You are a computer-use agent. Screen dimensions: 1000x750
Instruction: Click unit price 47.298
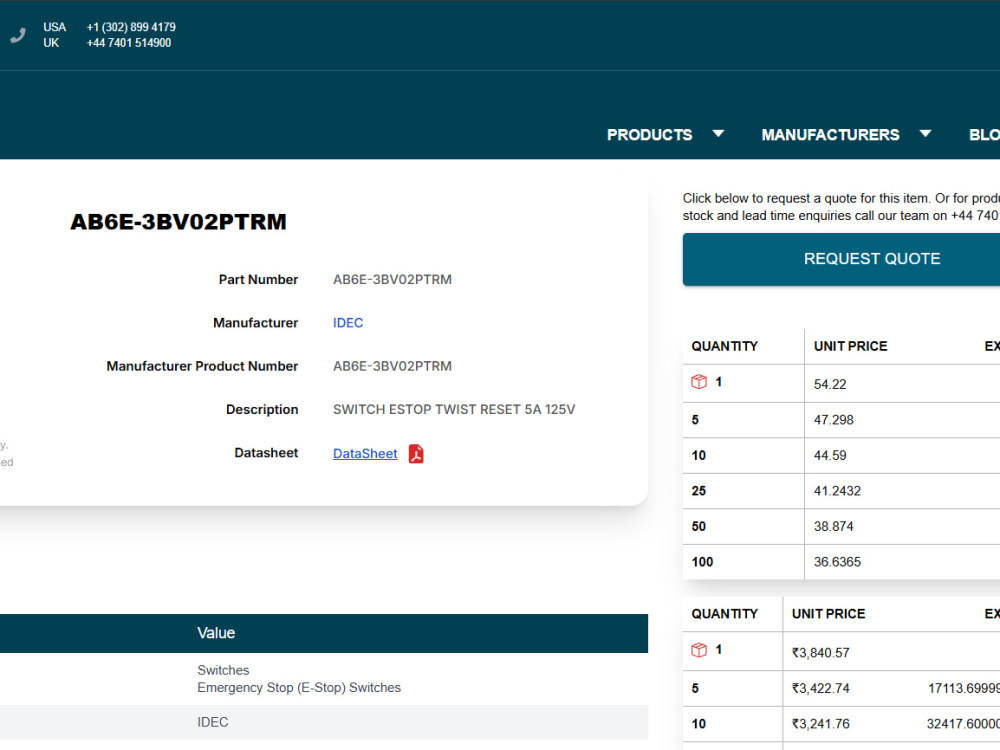834,420
